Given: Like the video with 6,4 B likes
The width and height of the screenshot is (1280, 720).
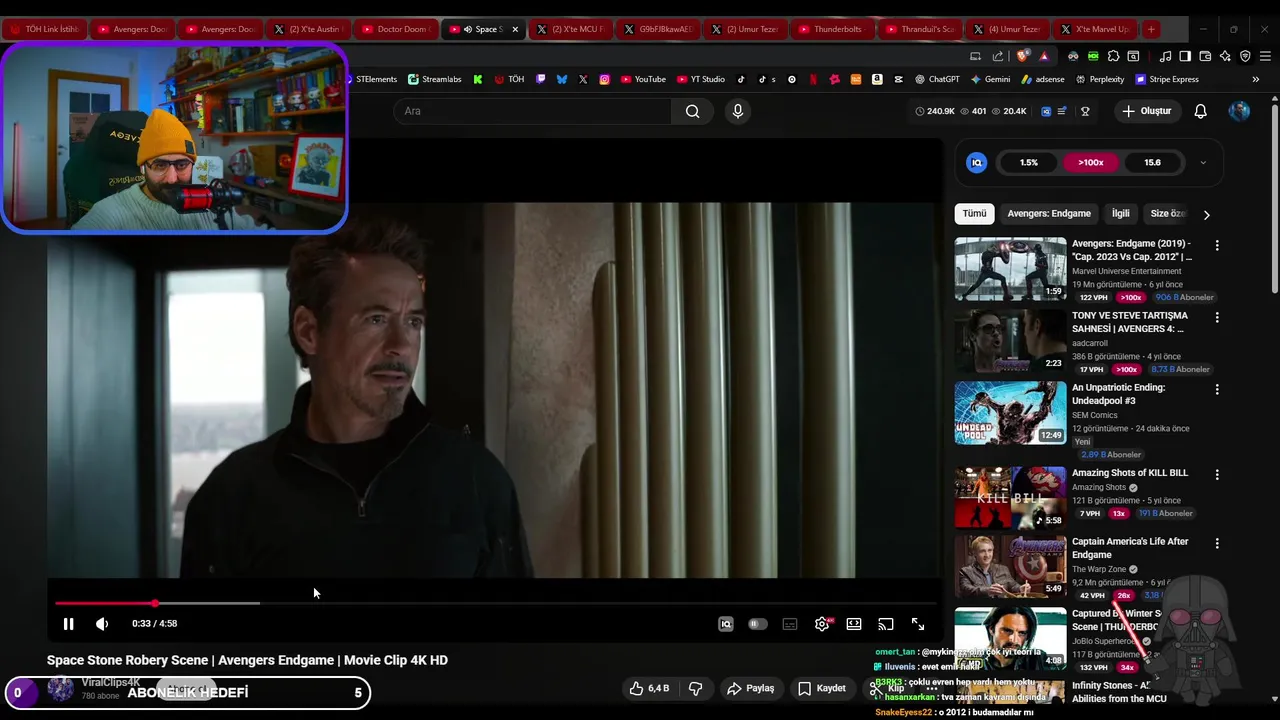Looking at the screenshot, I should click(x=648, y=688).
